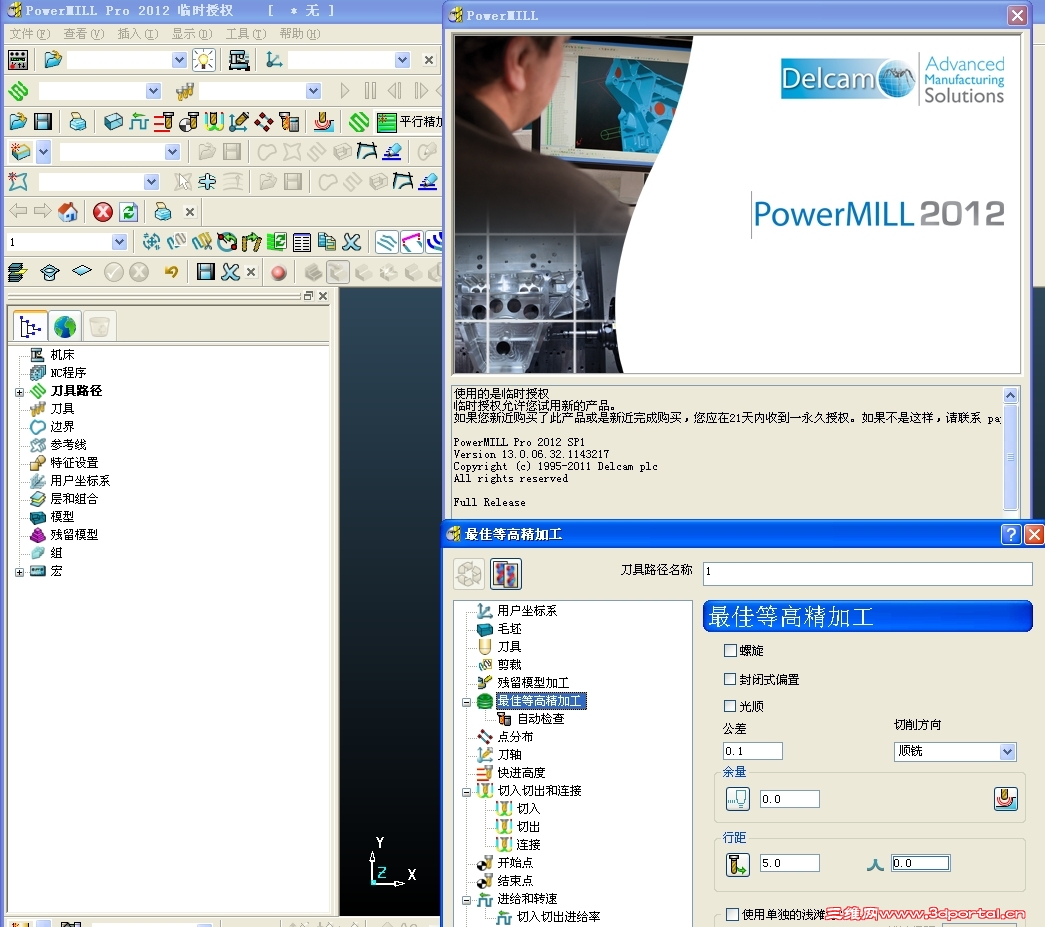The image size is (1045, 927).
Task: Enable the 封闭式偏置 checkbox
Action: click(x=730, y=679)
